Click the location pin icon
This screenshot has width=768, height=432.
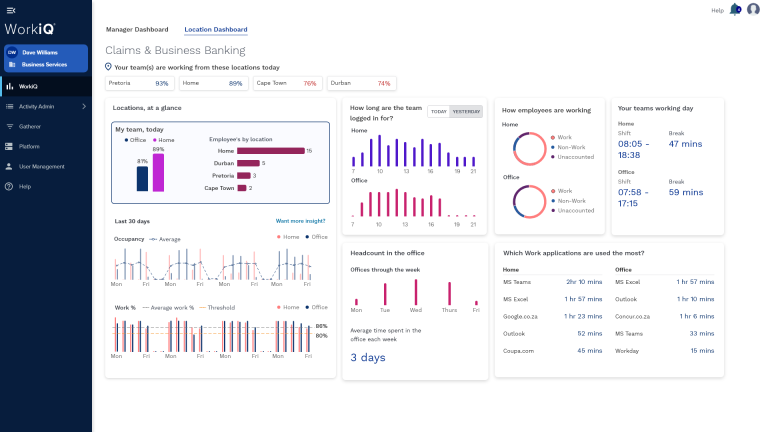[x=108, y=67]
